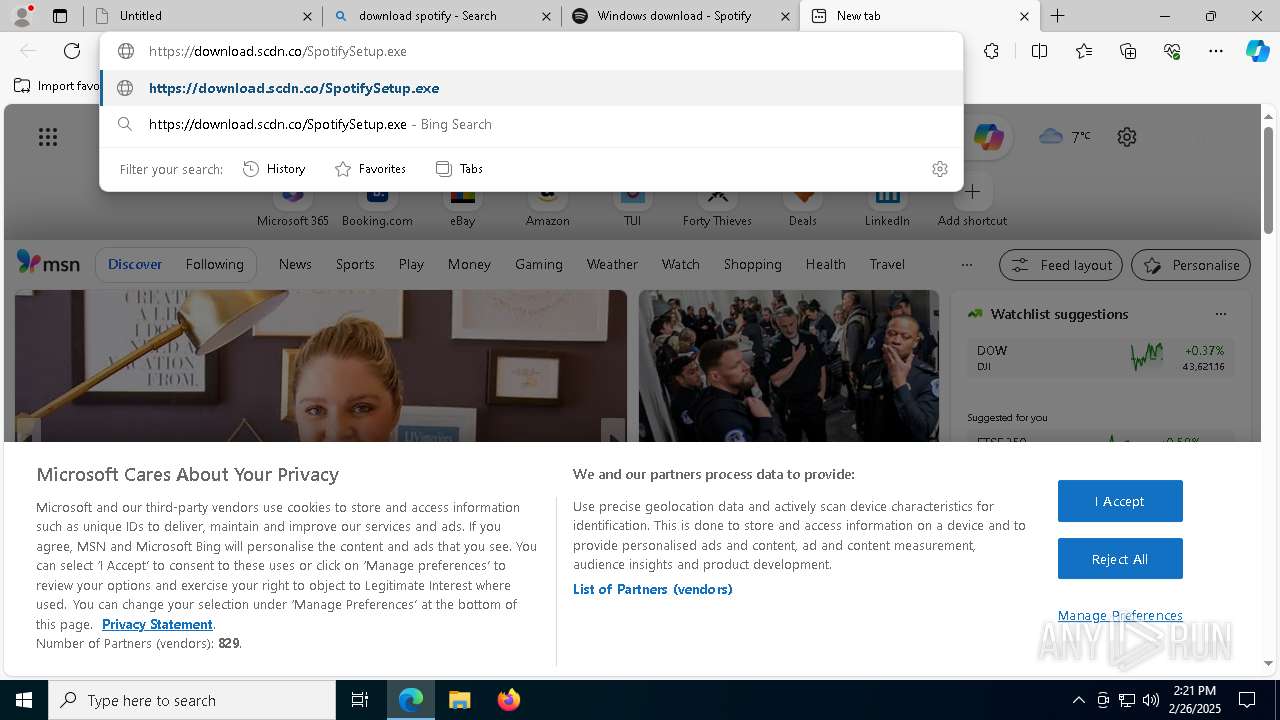Open the police officers news thumbnail
Viewport: 1280px width, 720px height.
tap(789, 366)
